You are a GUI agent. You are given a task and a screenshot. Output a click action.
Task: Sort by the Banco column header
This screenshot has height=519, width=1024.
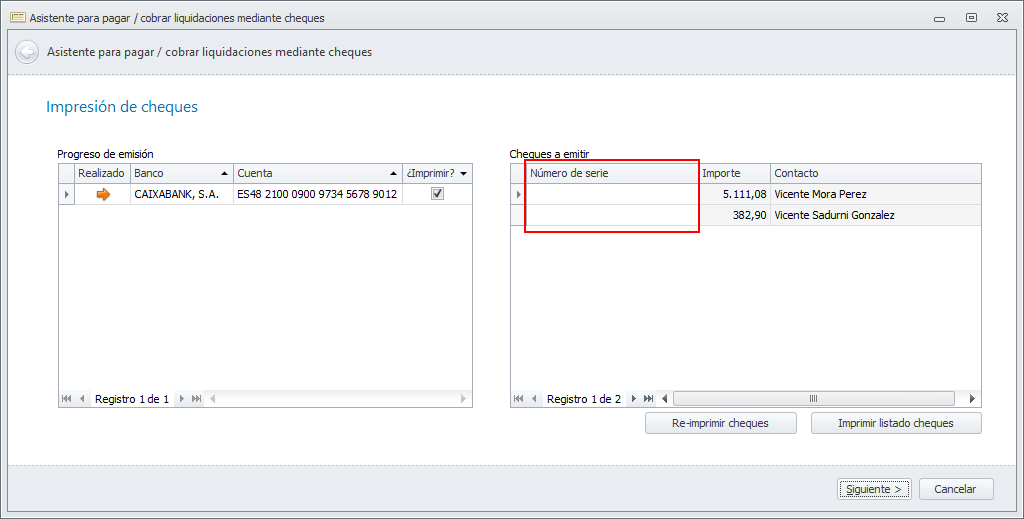tap(182, 173)
